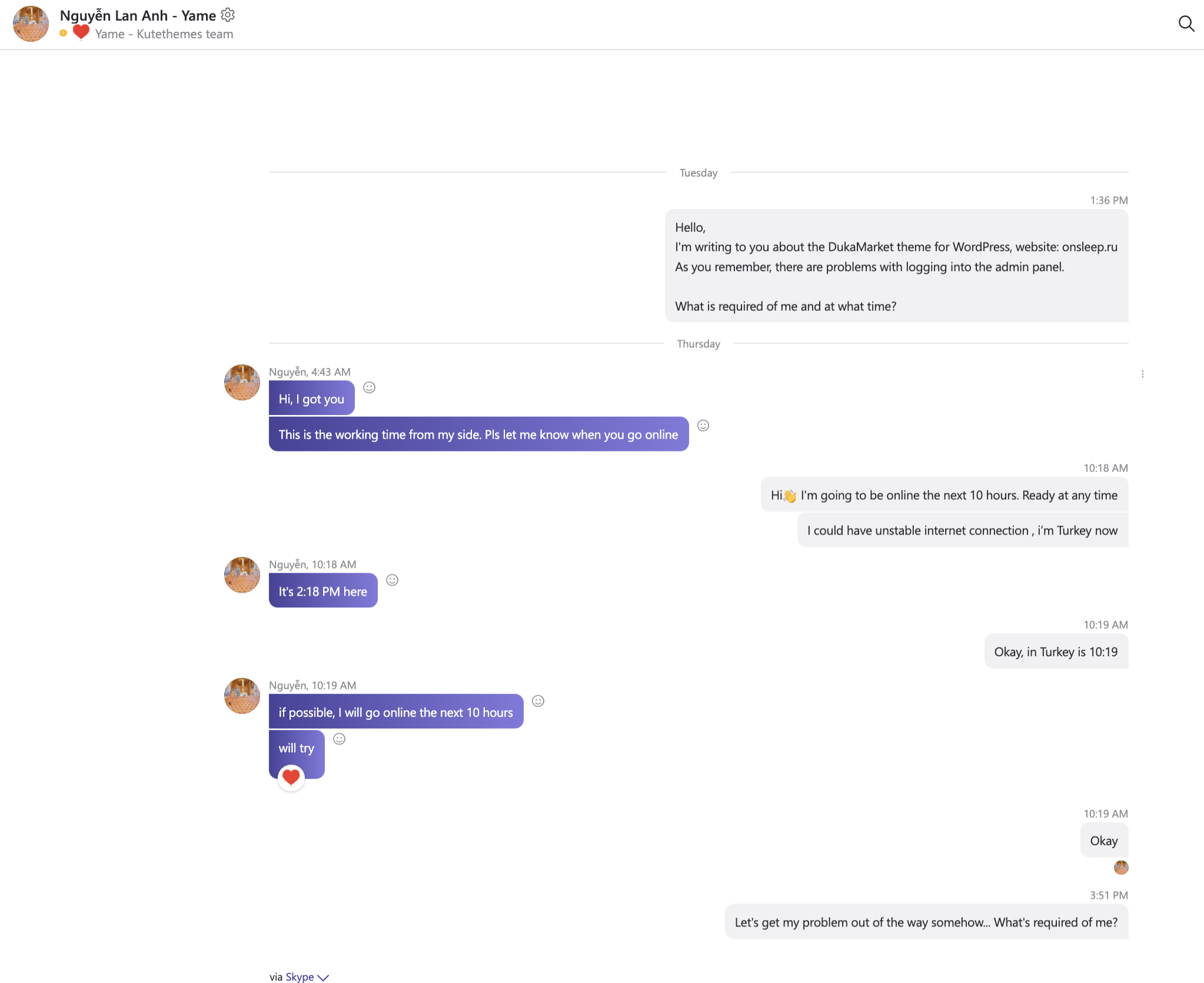
Task: React to 'if possible, I will go online' message
Action: click(538, 701)
